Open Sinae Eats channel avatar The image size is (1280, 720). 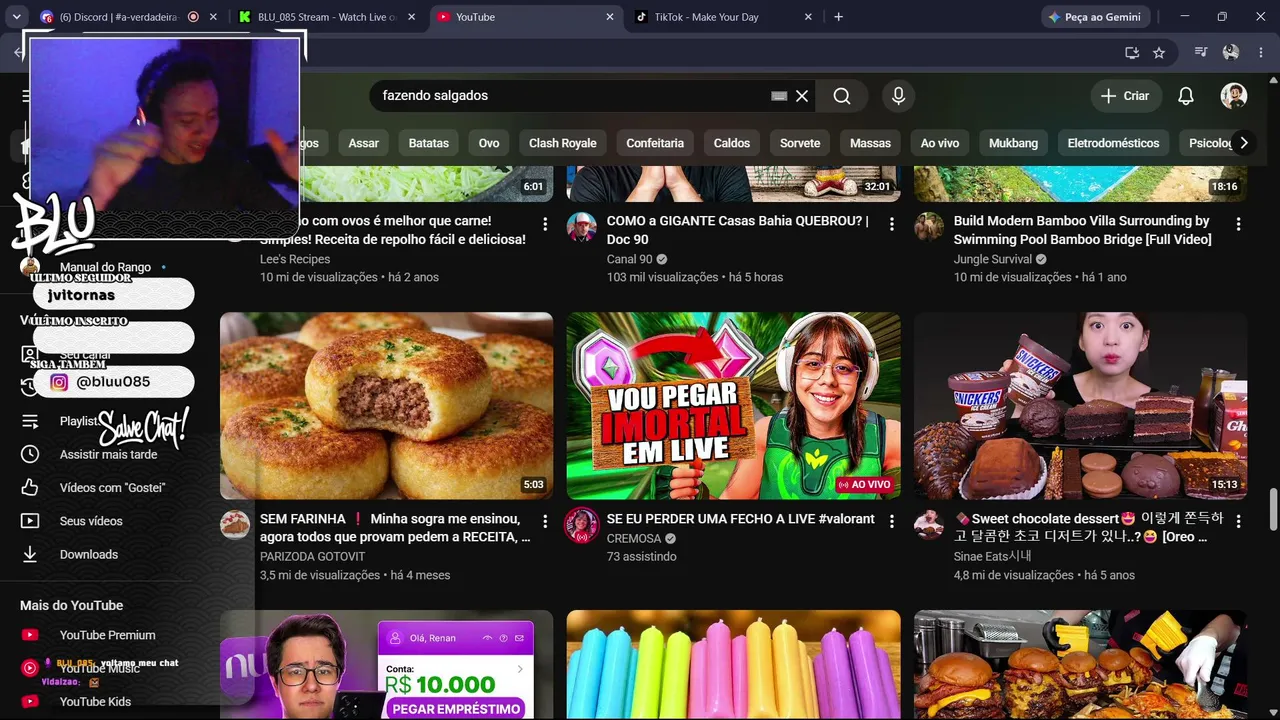929,525
